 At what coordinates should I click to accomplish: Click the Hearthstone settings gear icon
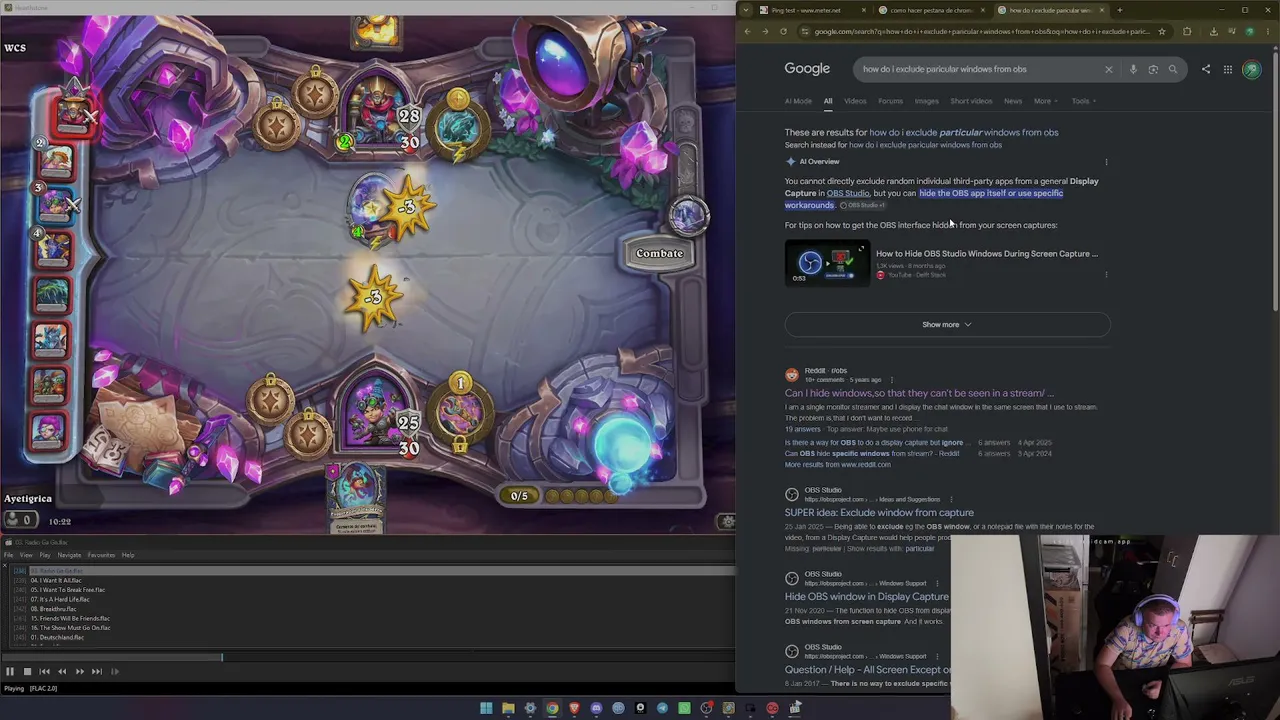727,520
